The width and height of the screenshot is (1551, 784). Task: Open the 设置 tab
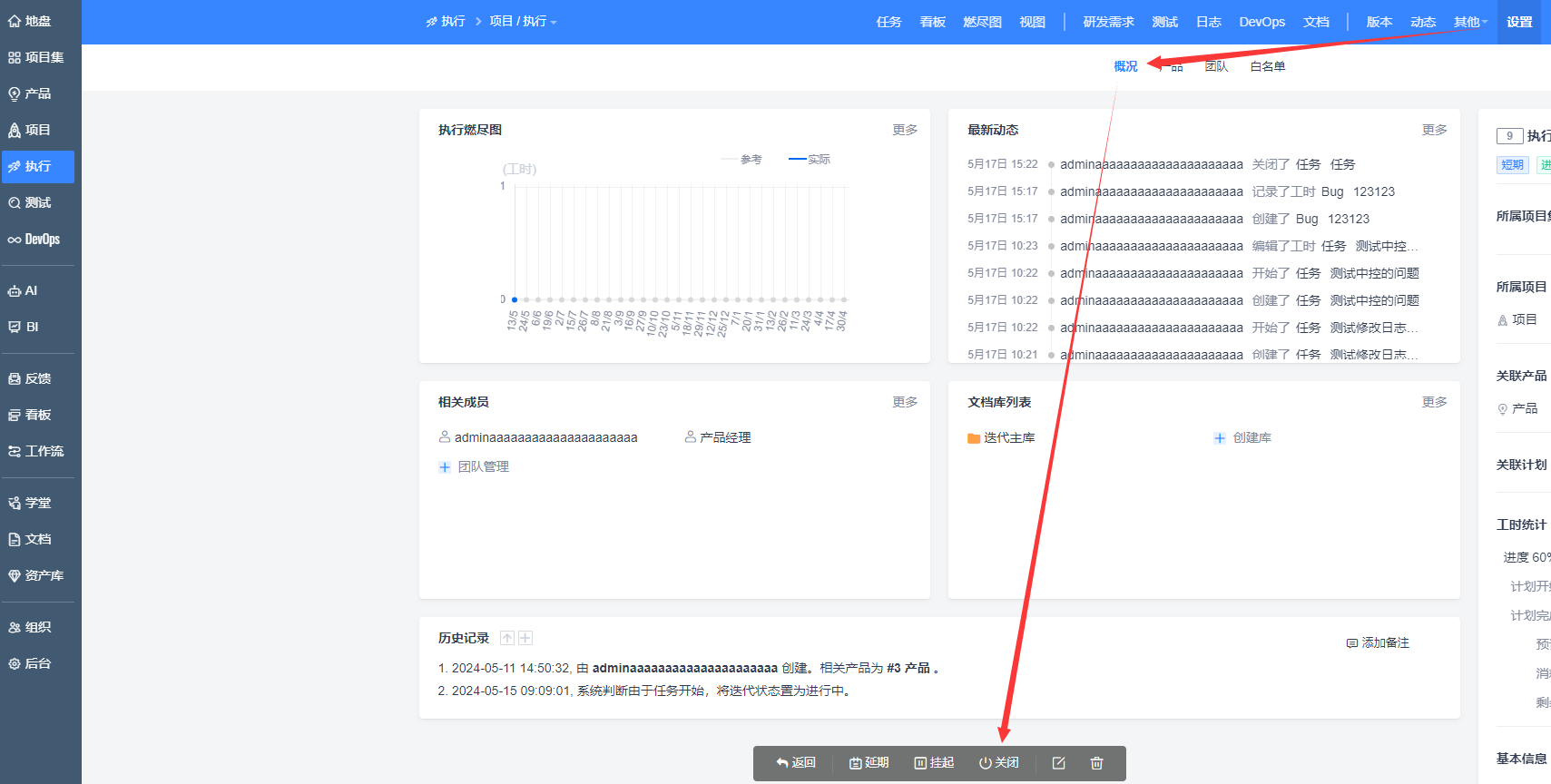(1519, 22)
